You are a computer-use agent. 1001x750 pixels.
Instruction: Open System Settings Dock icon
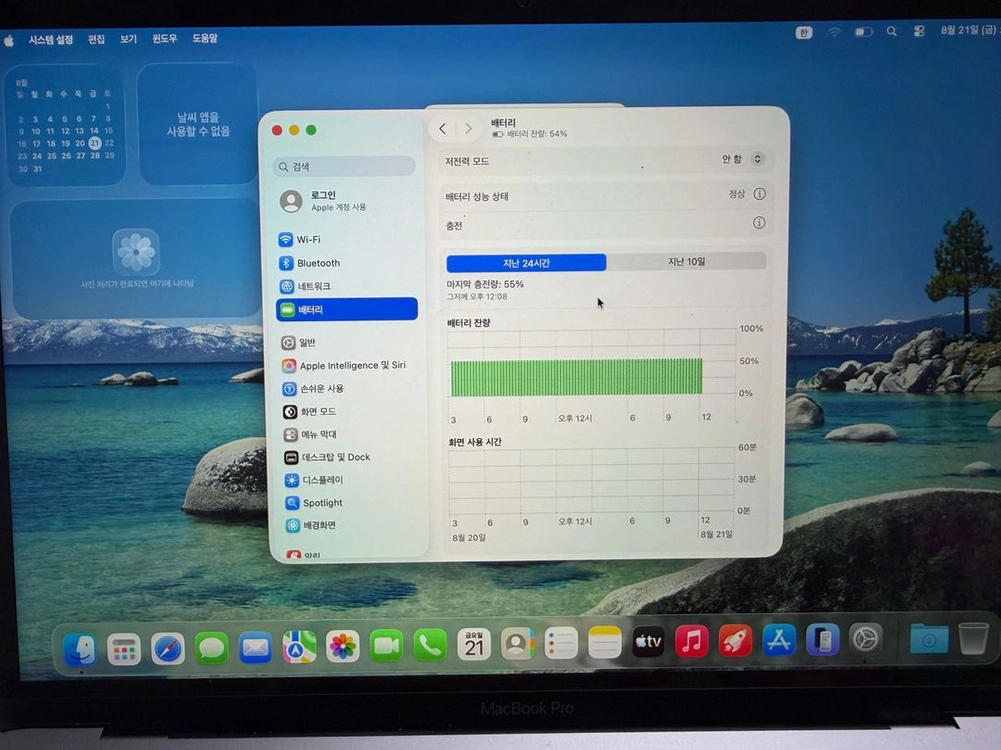(866, 638)
